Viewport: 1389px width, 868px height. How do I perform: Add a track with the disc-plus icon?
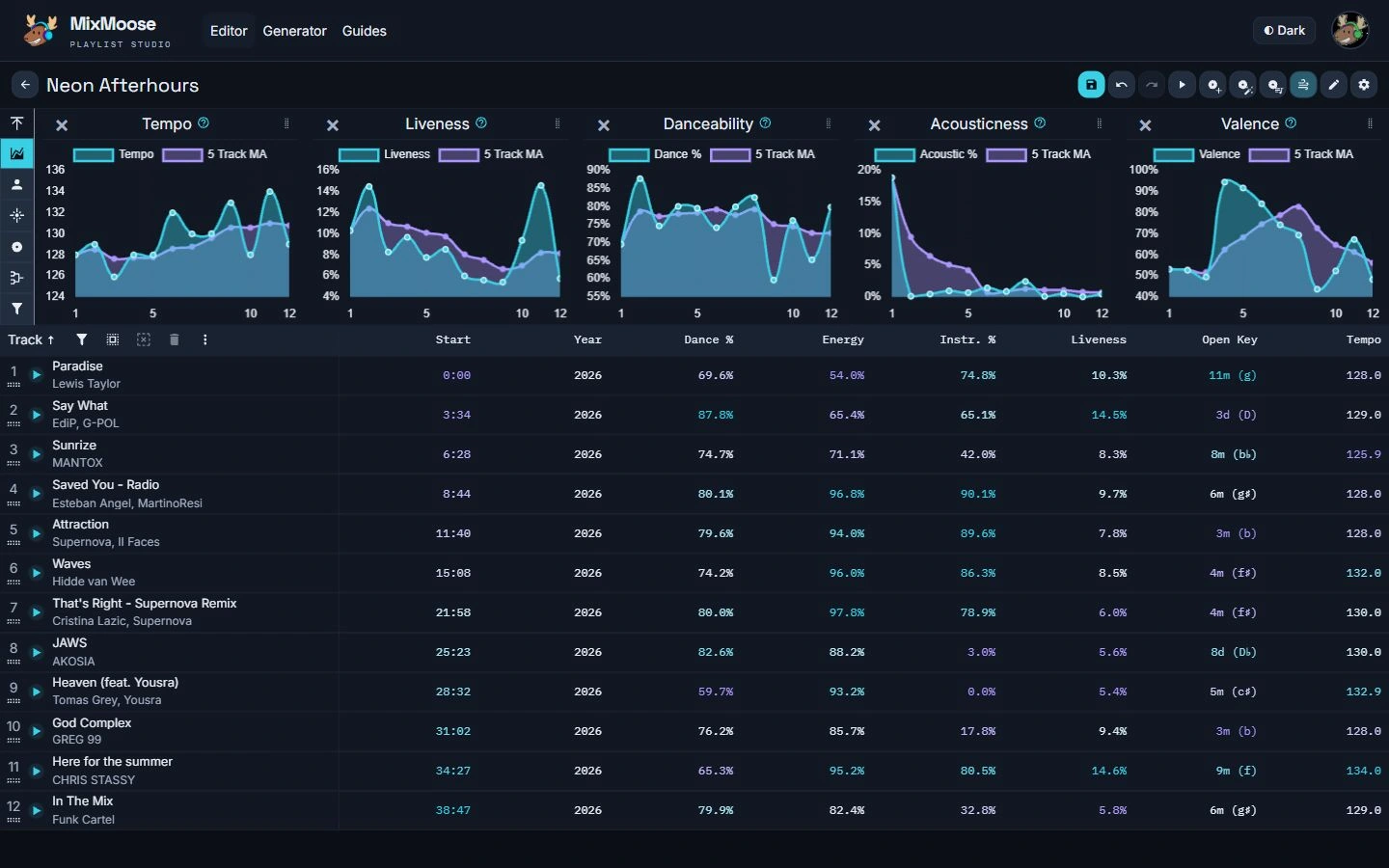point(1213,85)
